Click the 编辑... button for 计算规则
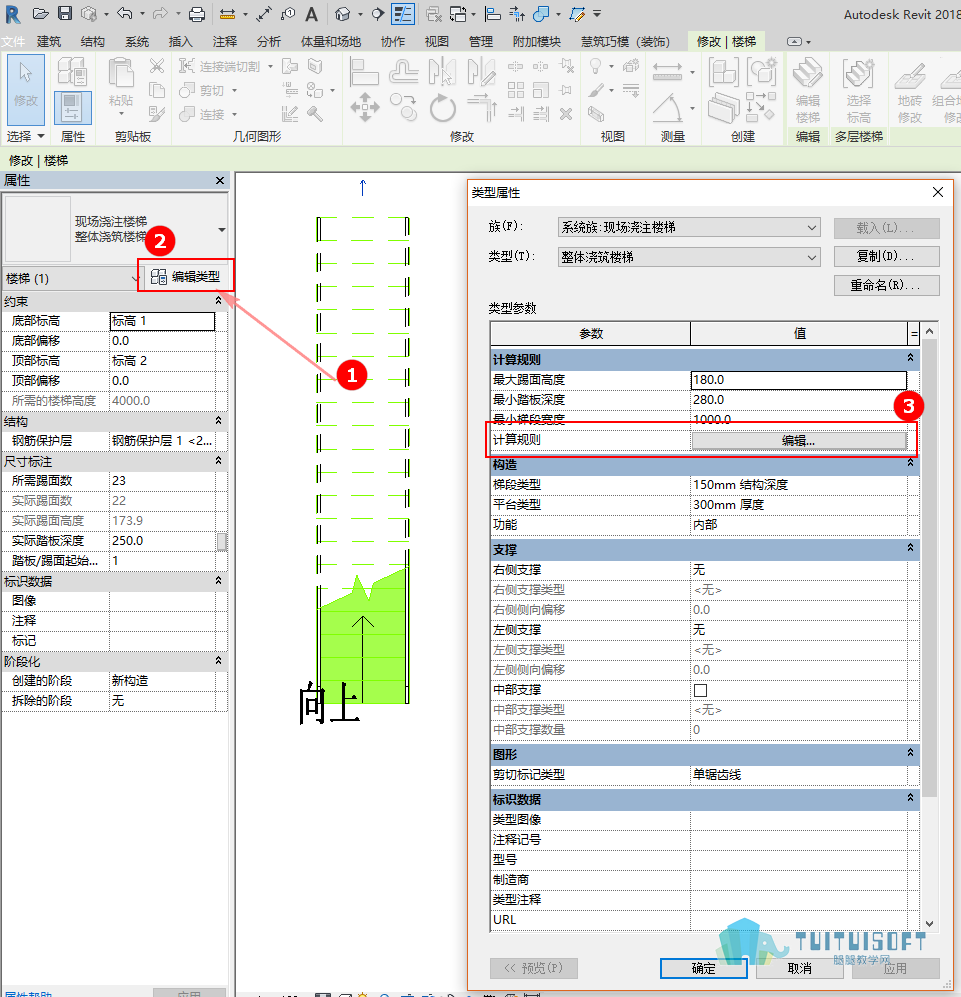This screenshot has height=997, width=961. 799,441
